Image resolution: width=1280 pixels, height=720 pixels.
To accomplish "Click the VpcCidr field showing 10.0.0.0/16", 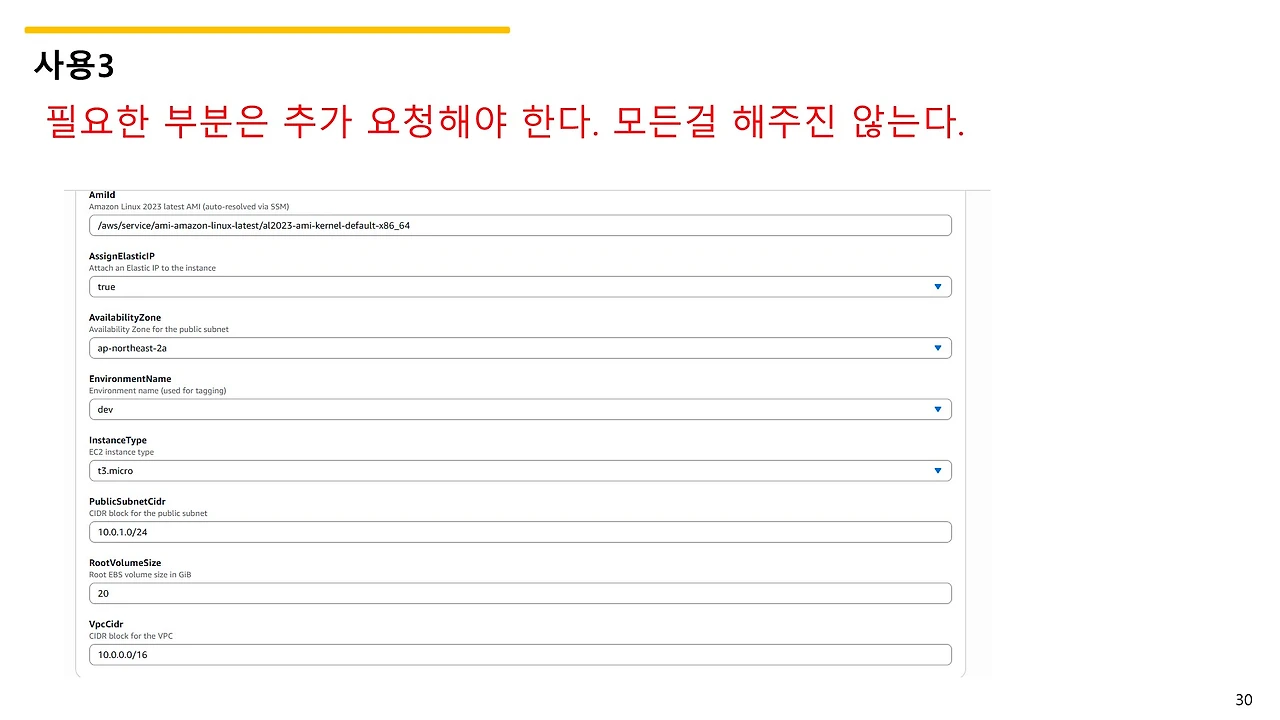I will tap(520, 654).
